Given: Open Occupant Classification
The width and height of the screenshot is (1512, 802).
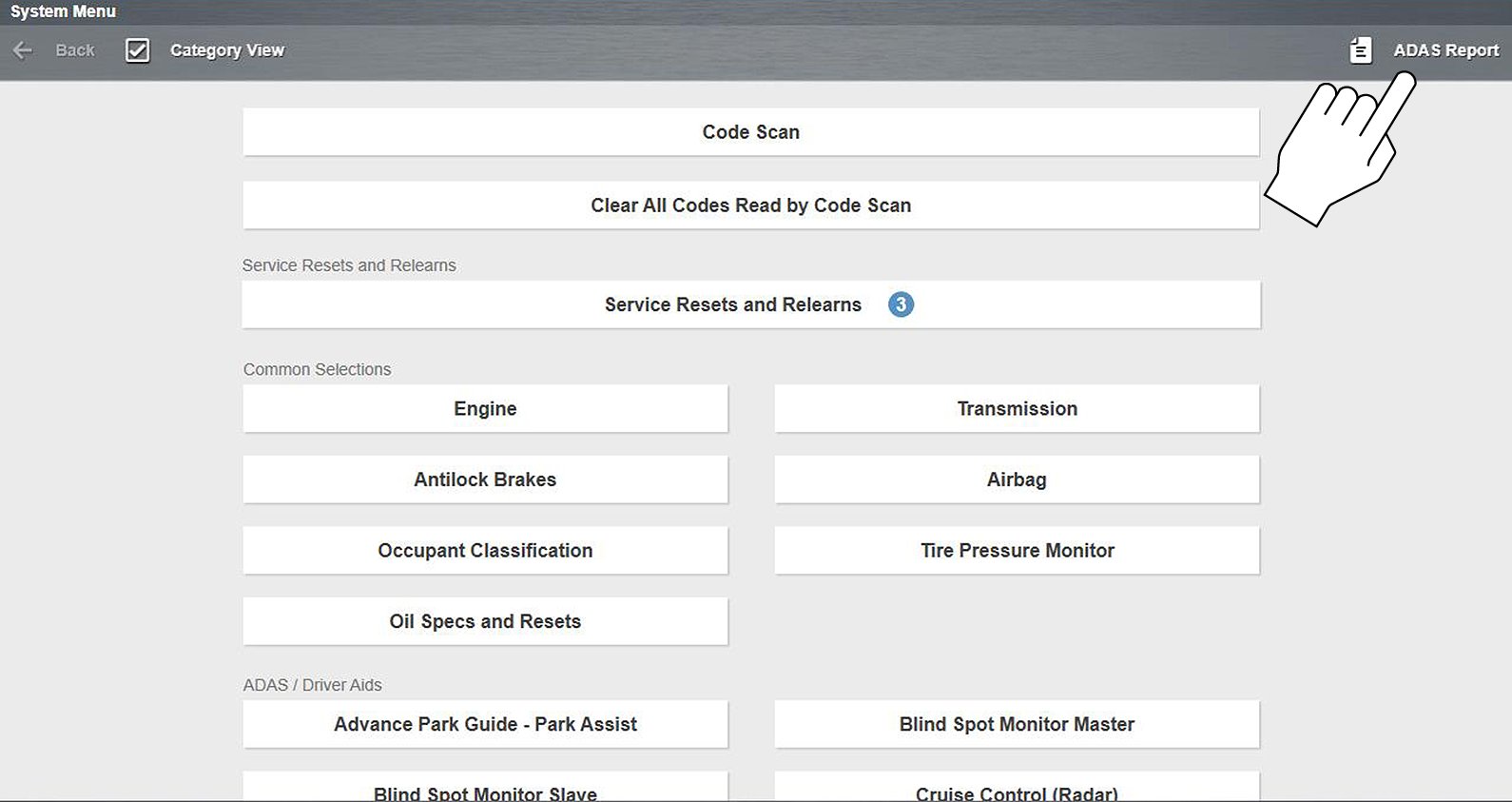Looking at the screenshot, I should (485, 551).
